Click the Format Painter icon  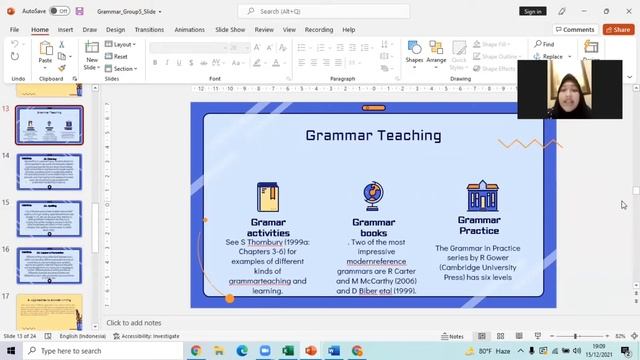click(62, 68)
